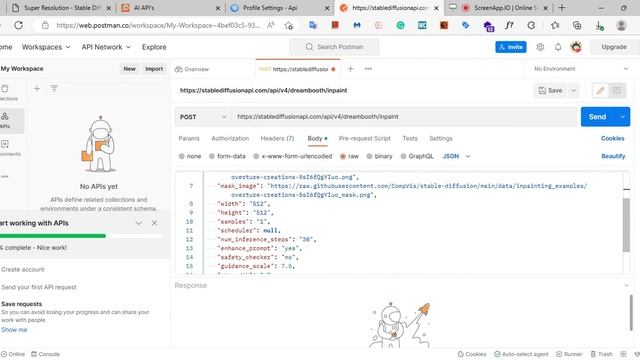640x360 pixels.
Task: Add a new request tab
Action: pos(350,69)
